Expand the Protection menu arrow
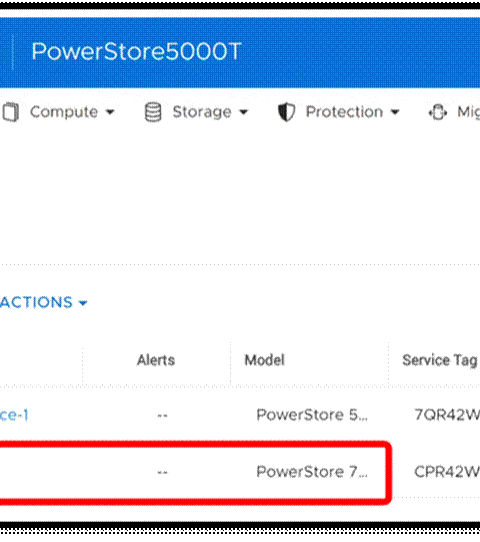The height and width of the screenshot is (542, 480). 395,112
